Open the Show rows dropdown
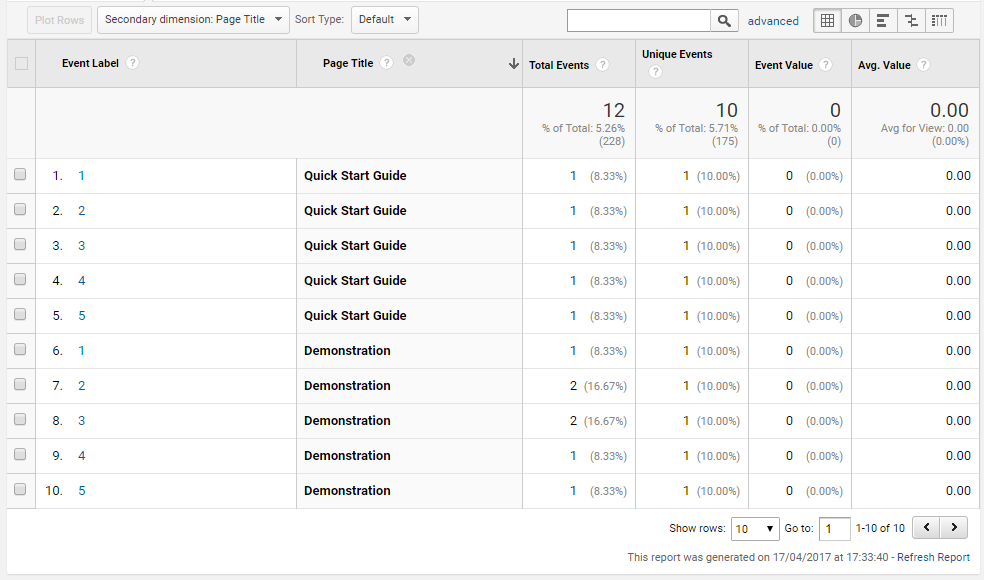This screenshot has height=580, width=984. pos(756,528)
